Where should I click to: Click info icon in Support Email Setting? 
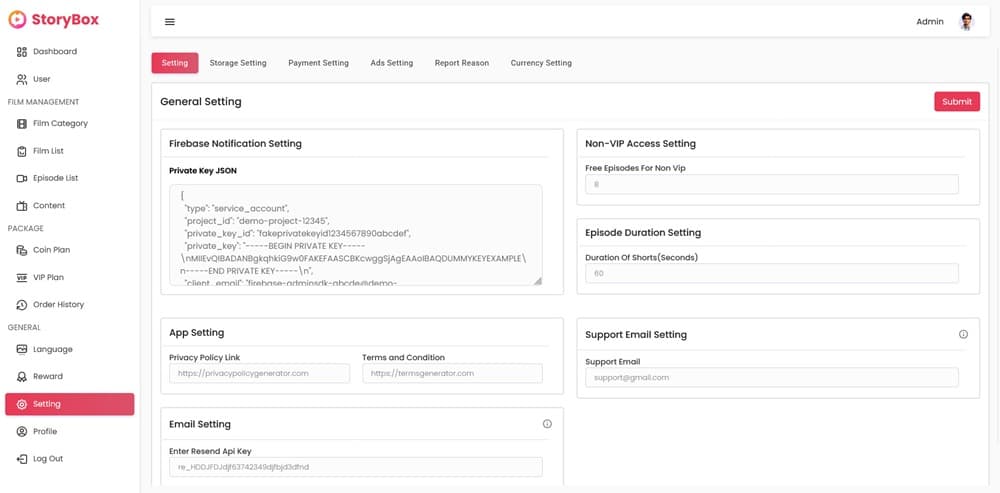pyautogui.click(x=963, y=335)
